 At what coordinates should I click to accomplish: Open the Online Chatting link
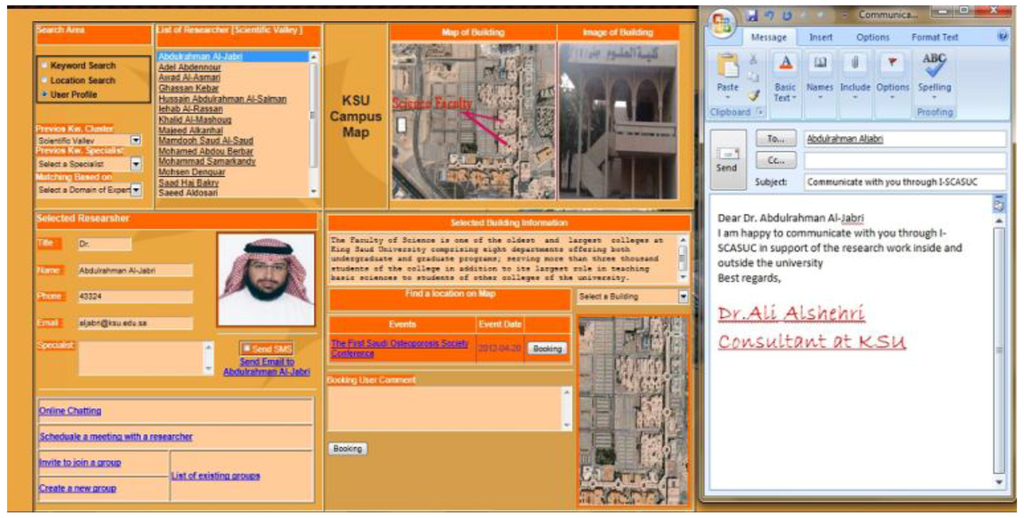[x=70, y=411]
